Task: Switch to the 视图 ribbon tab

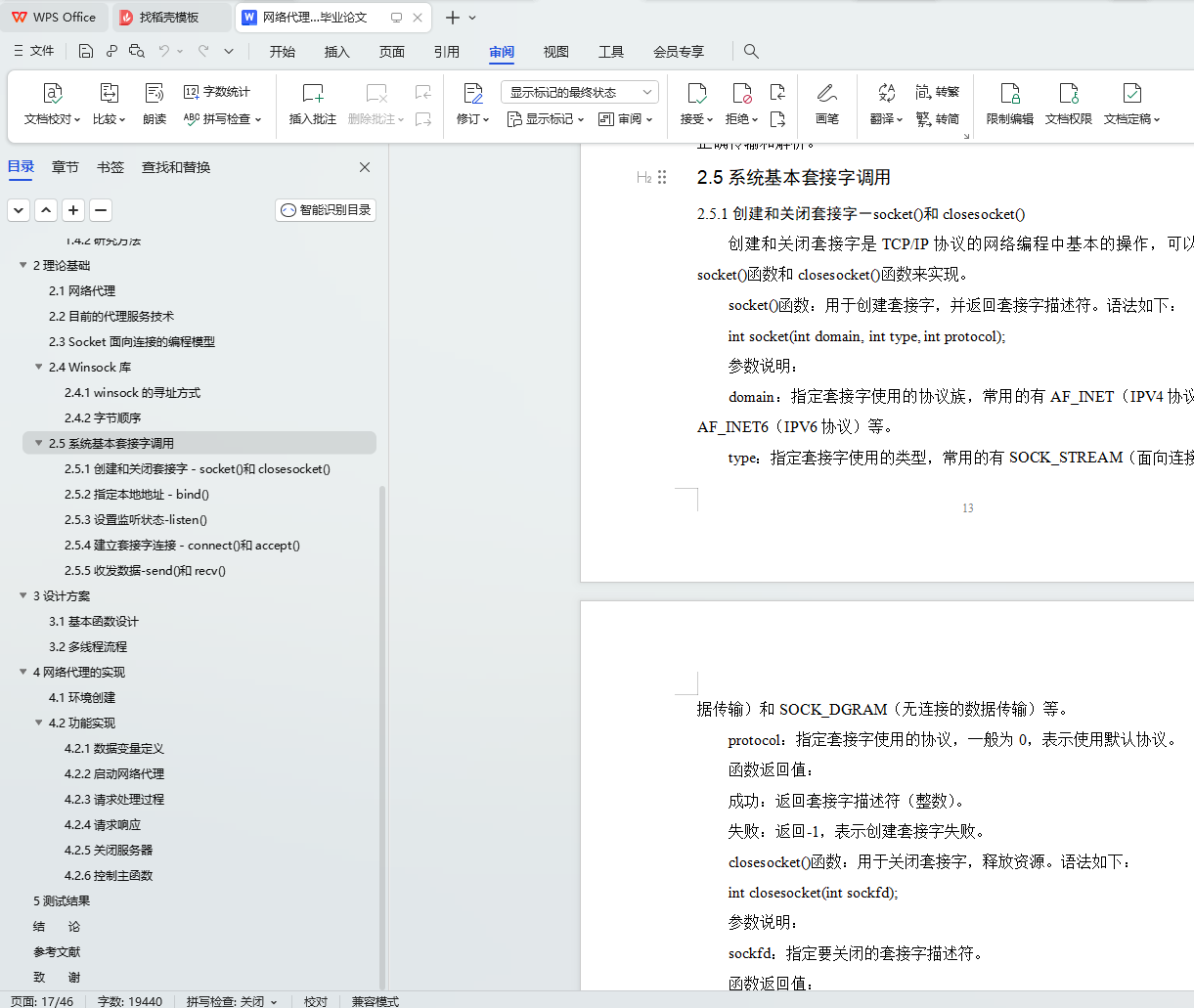Action: pos(556,51)
